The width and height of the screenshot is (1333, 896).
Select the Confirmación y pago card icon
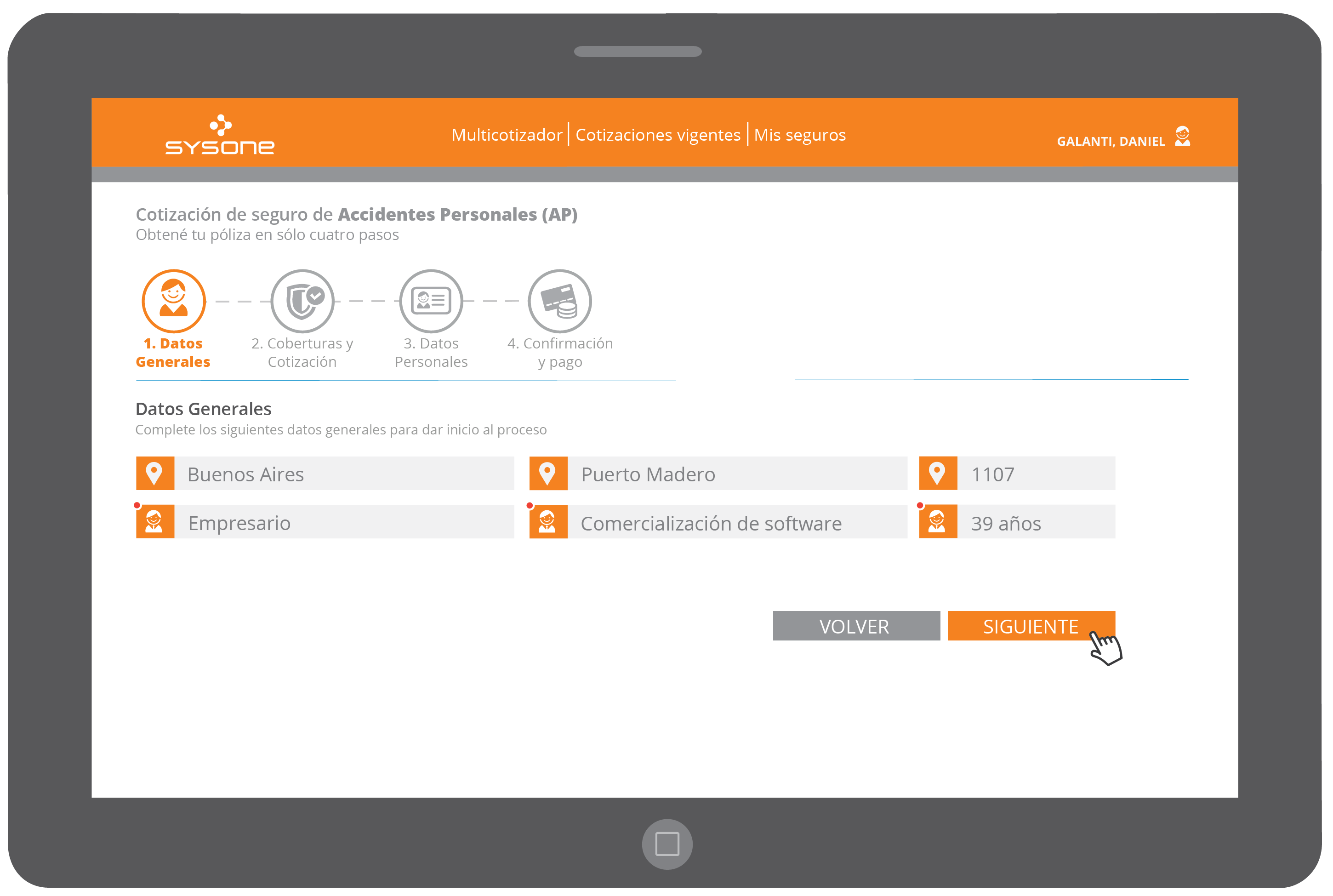pyautogui.click(x=559, y=301)
